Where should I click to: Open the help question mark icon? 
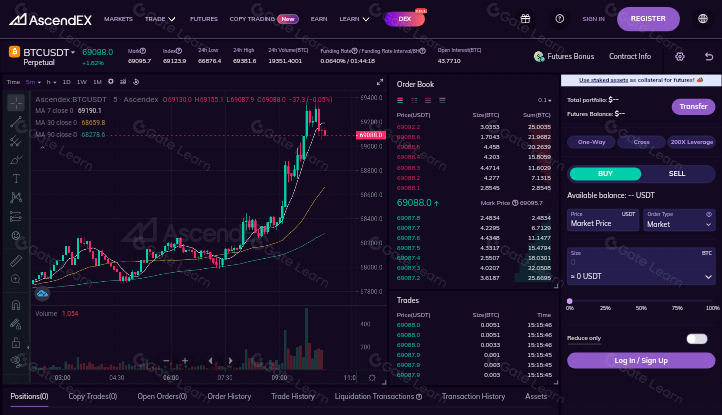(x=559, y=19)
